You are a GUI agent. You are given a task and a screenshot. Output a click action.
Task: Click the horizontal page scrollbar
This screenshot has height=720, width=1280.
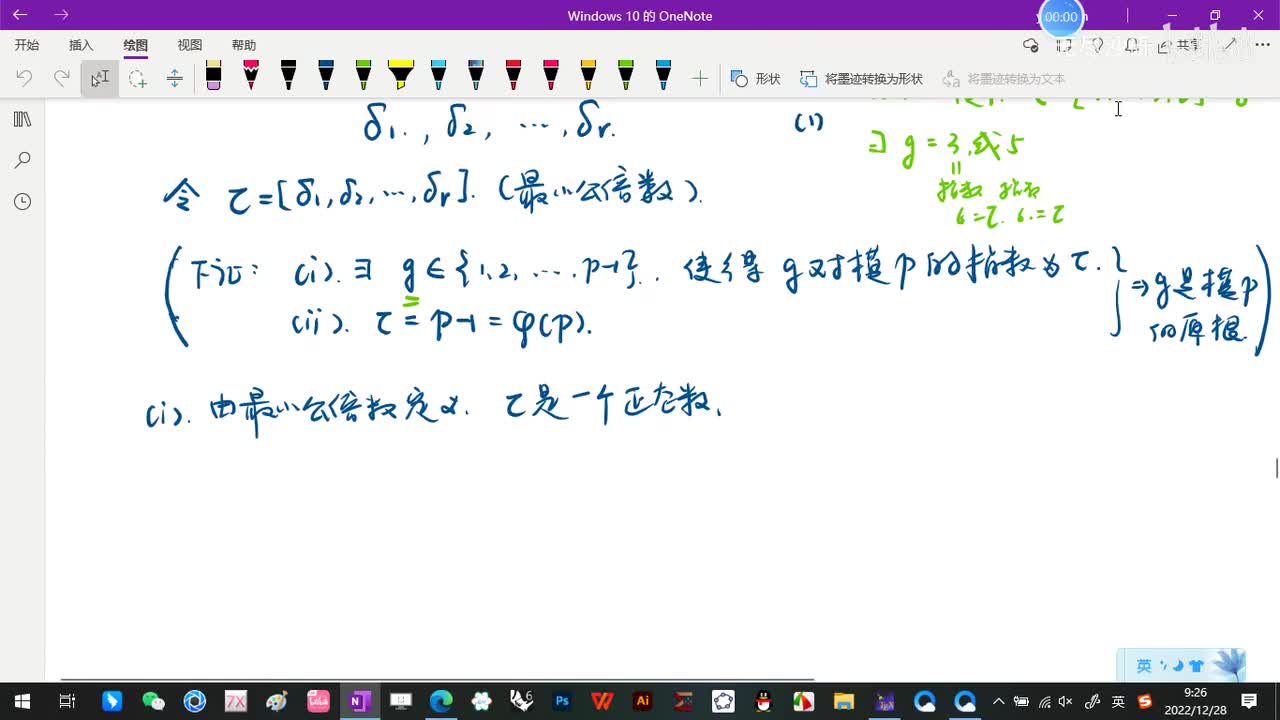point(437,679)
